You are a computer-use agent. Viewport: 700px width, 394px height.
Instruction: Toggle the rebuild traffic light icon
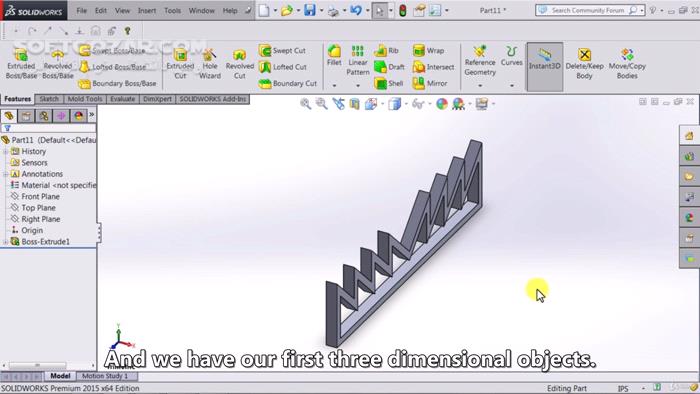click(x=403, y=11)
